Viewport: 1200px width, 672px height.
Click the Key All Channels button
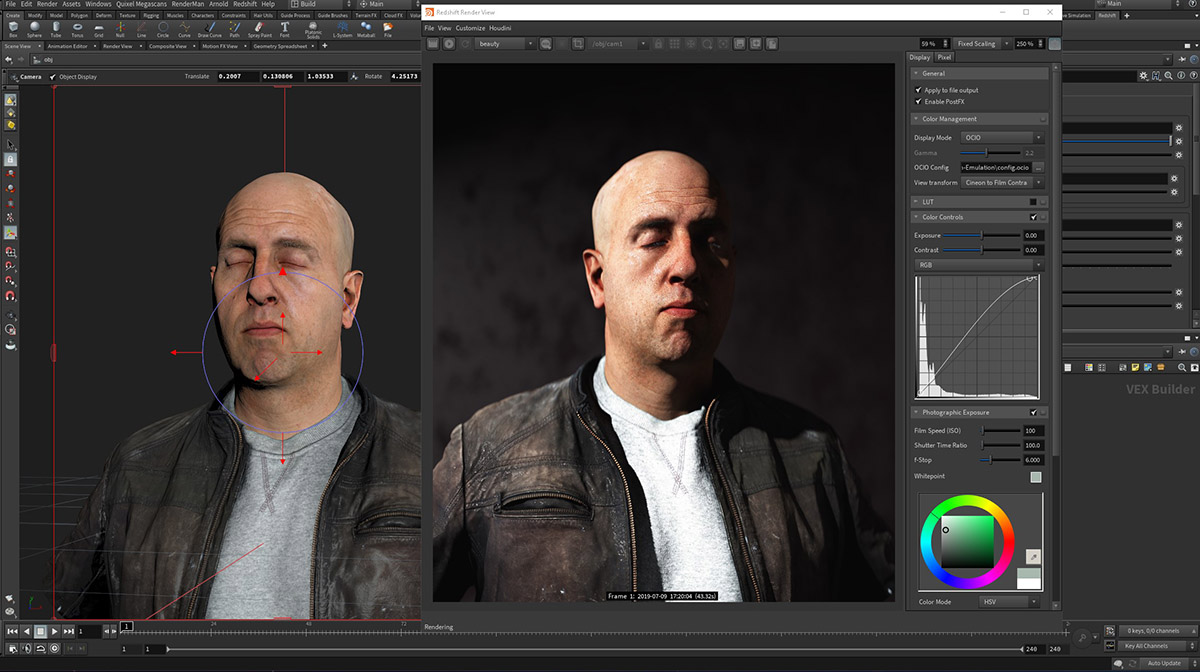point(1145,646)
